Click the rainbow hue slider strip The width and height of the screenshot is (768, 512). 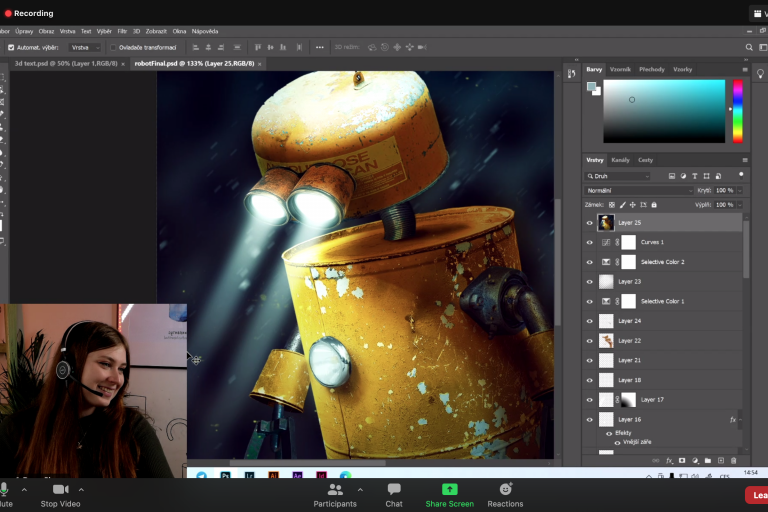pyautogui.click(x=738, y=110)
